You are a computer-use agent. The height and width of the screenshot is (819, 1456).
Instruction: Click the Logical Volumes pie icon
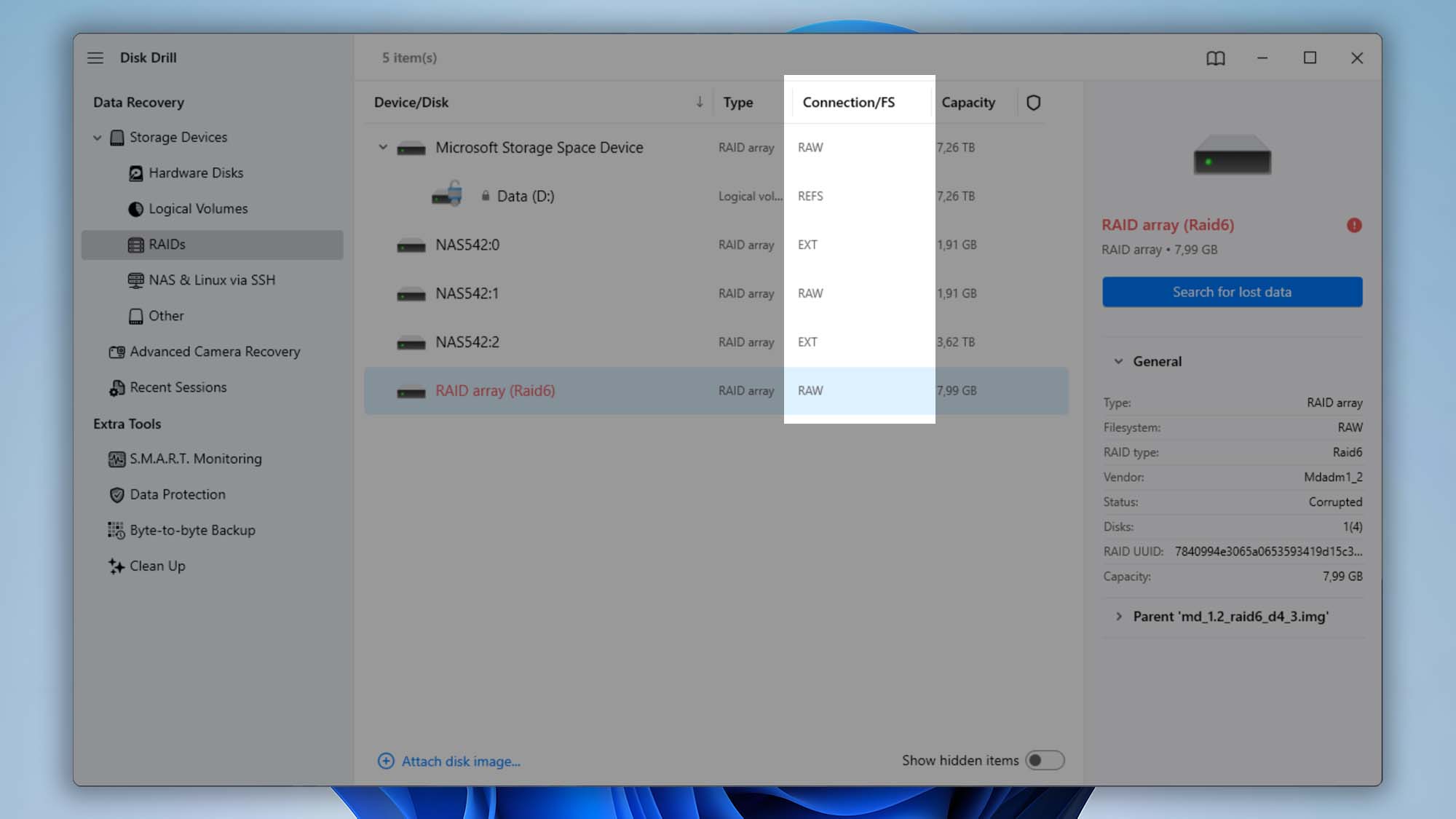point(135,209)
